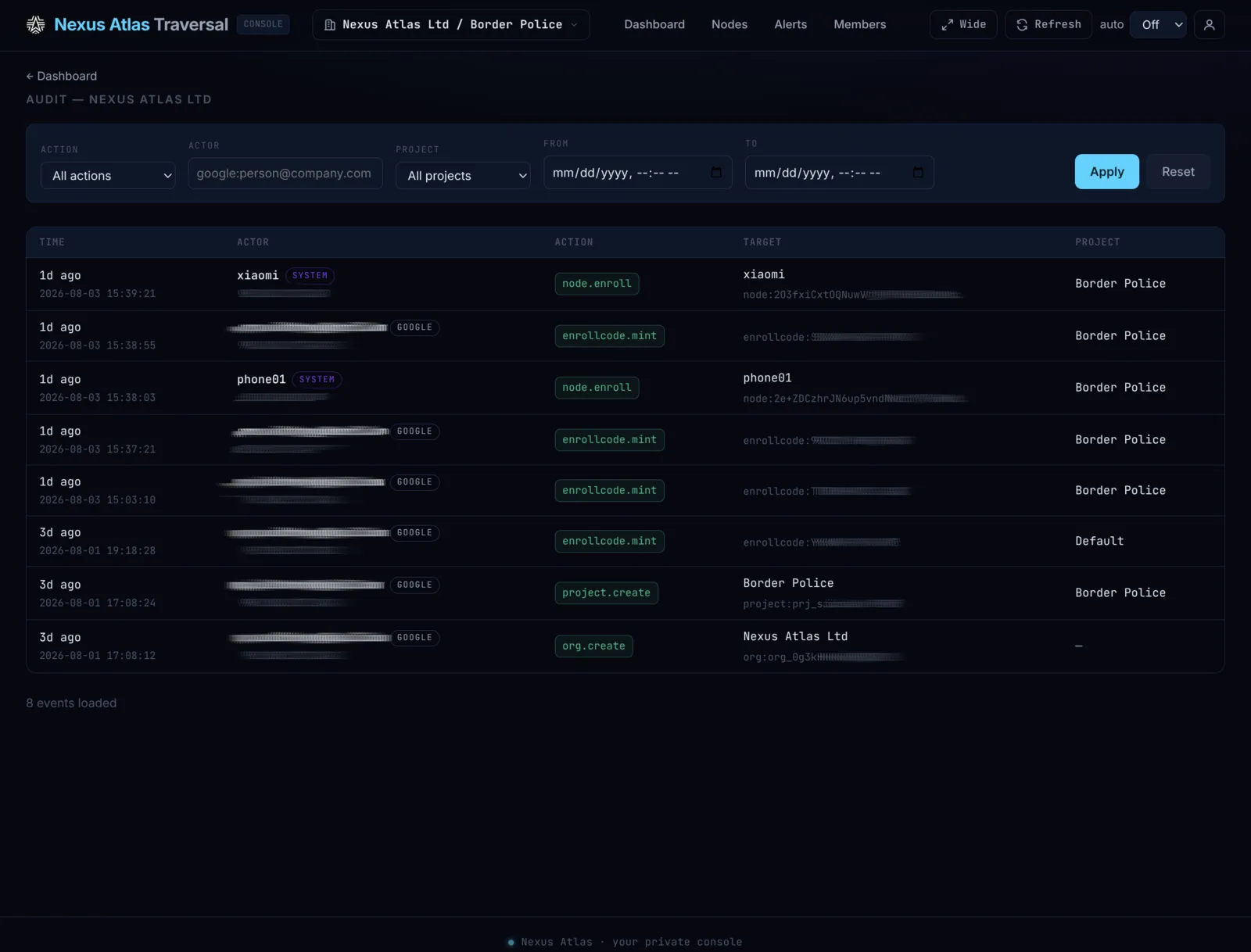Screen dimensions: 1251x952
Task: Focus the From date input
Action: click(638, 173)
